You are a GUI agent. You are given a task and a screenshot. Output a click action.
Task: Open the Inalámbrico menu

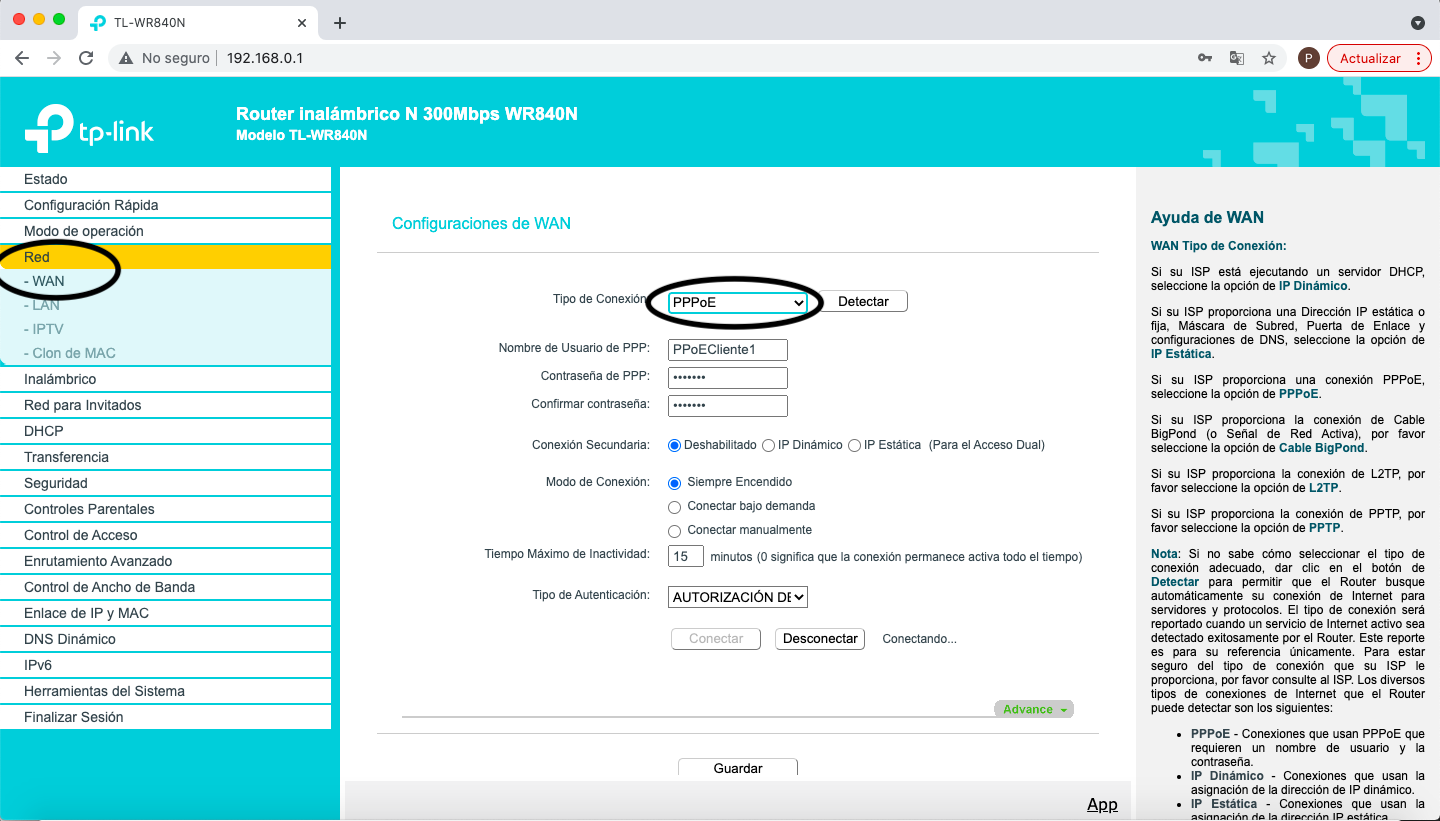pyautogui.click(x=60, y=379)
